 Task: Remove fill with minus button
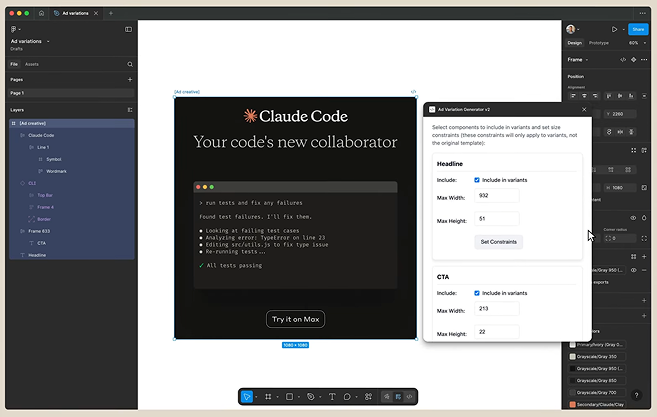coord(644,270)
